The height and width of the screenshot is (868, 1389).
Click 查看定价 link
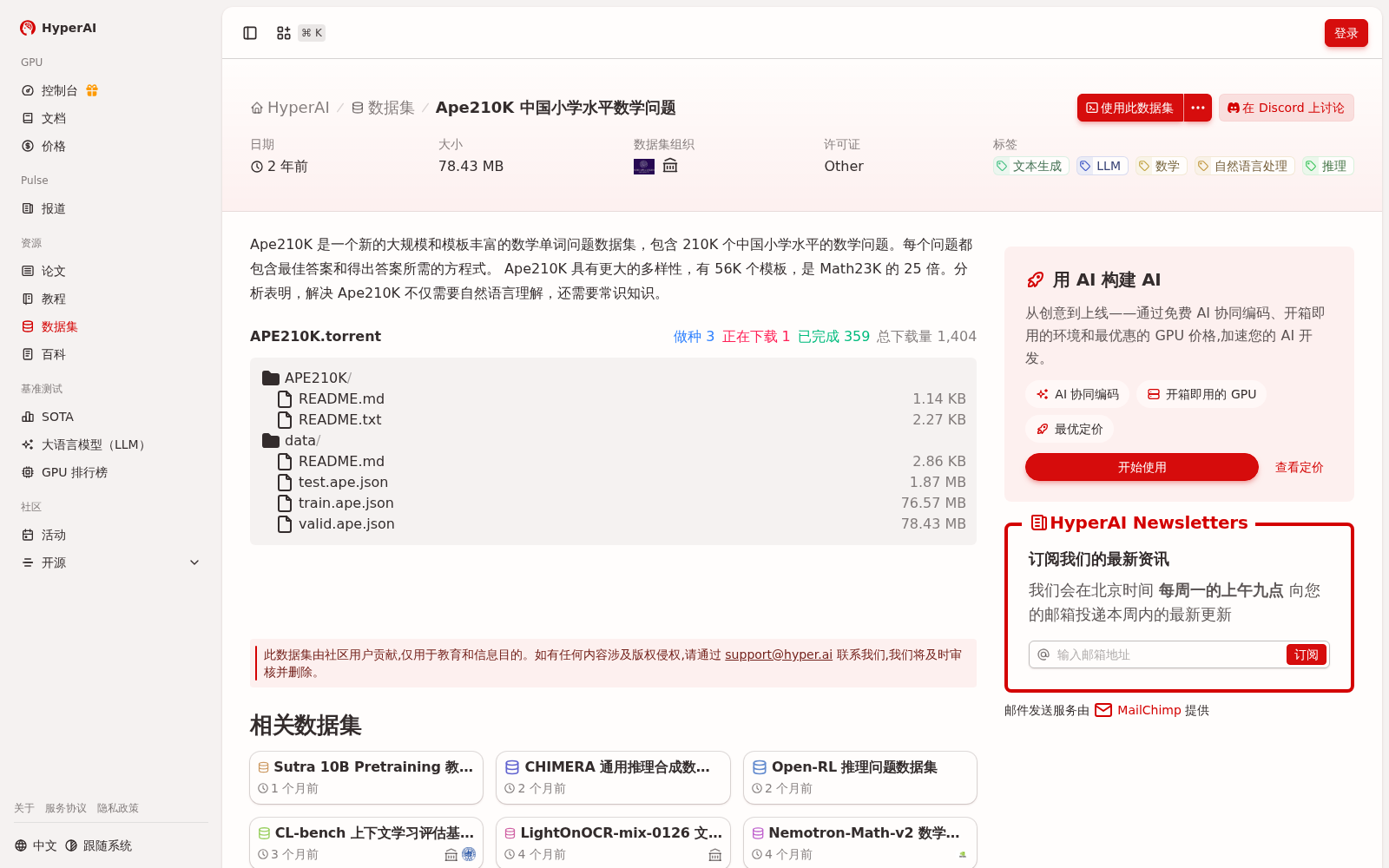1299,467
